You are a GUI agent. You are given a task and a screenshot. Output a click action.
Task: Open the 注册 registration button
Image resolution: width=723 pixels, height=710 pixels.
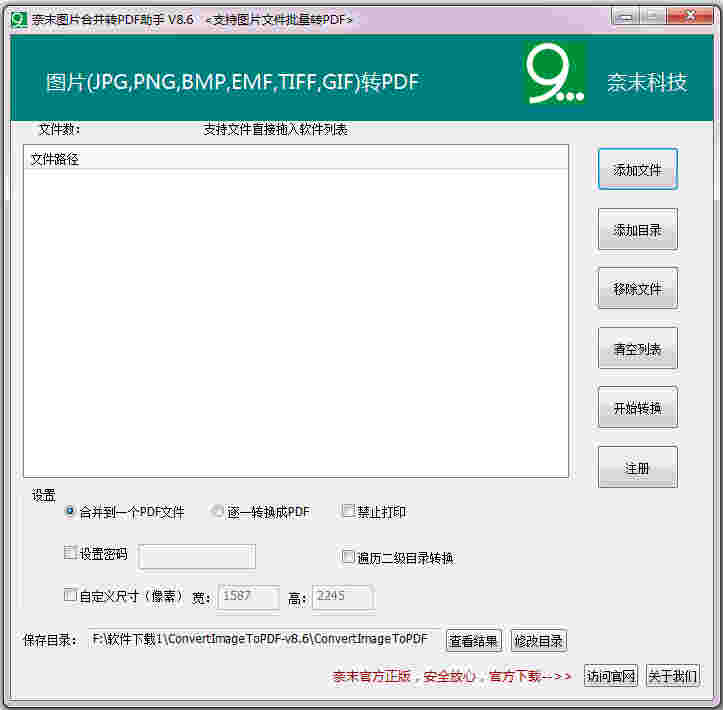[x=637, y=467]
